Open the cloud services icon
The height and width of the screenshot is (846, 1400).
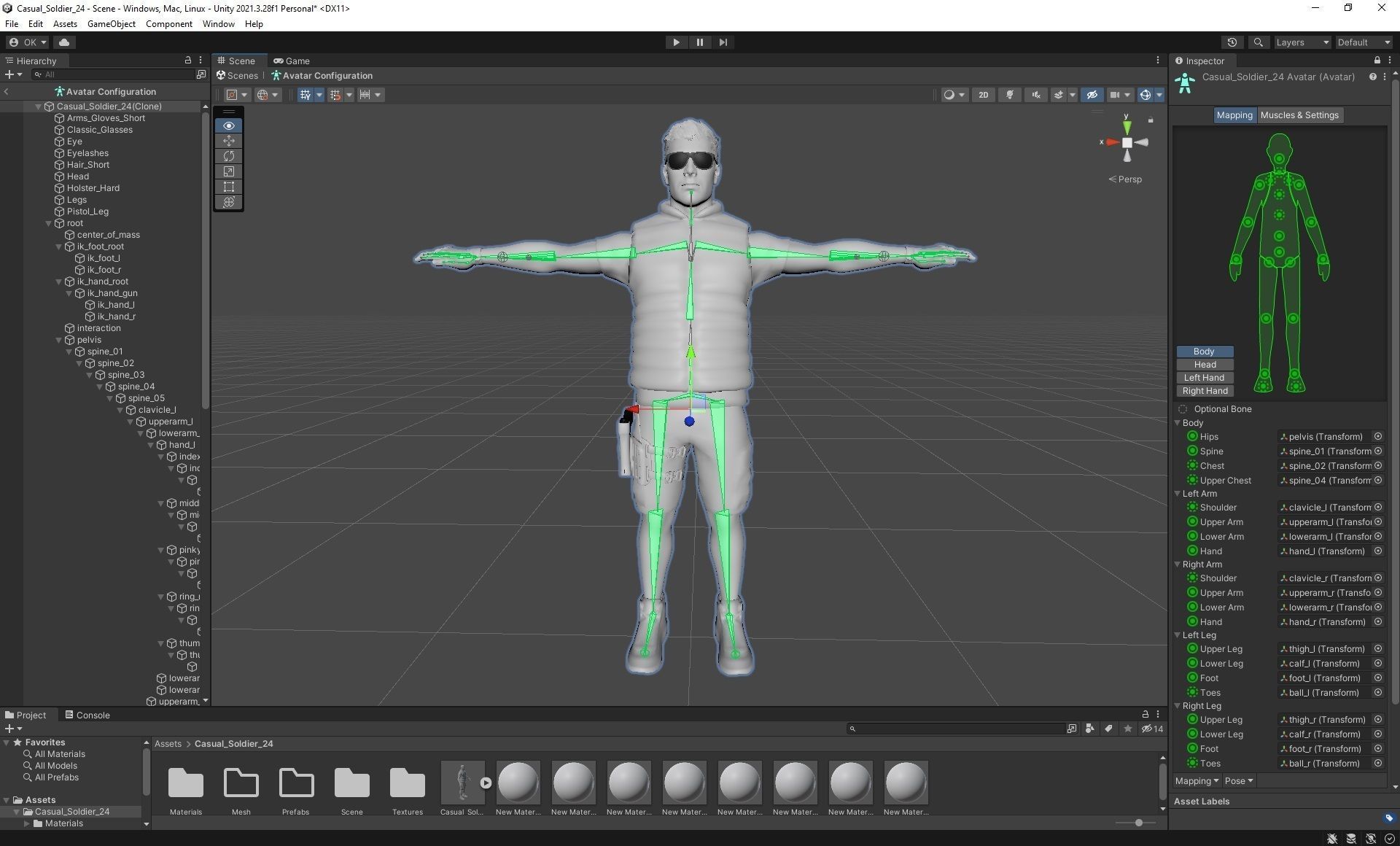[64, 42]
